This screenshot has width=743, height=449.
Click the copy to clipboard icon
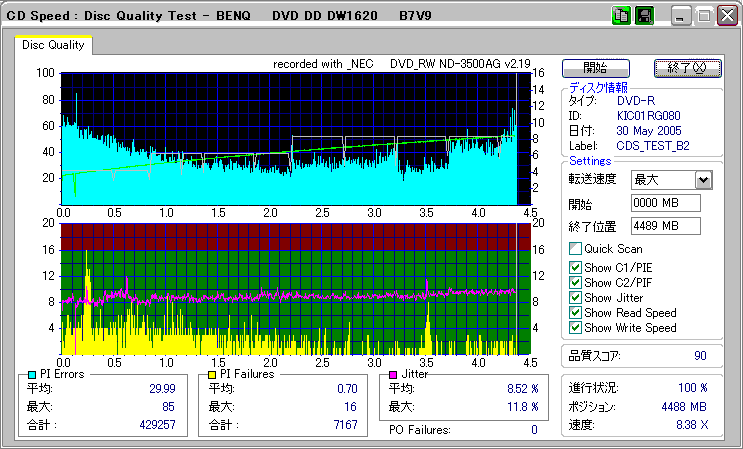click(621, 15)
